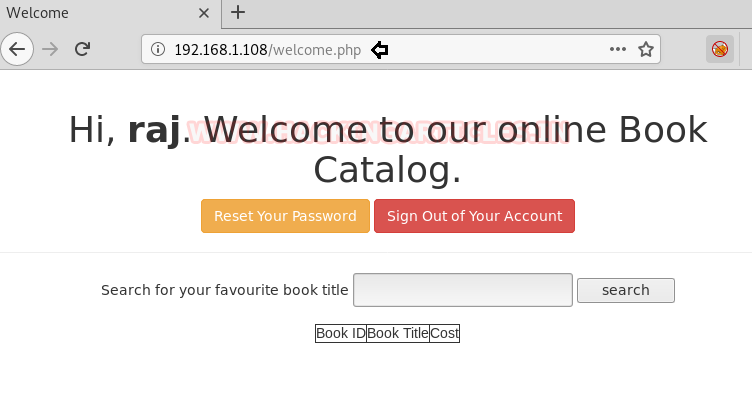This screenshot has width=752, height=400.
Task: Go back to the previous page
Action: 17,49
